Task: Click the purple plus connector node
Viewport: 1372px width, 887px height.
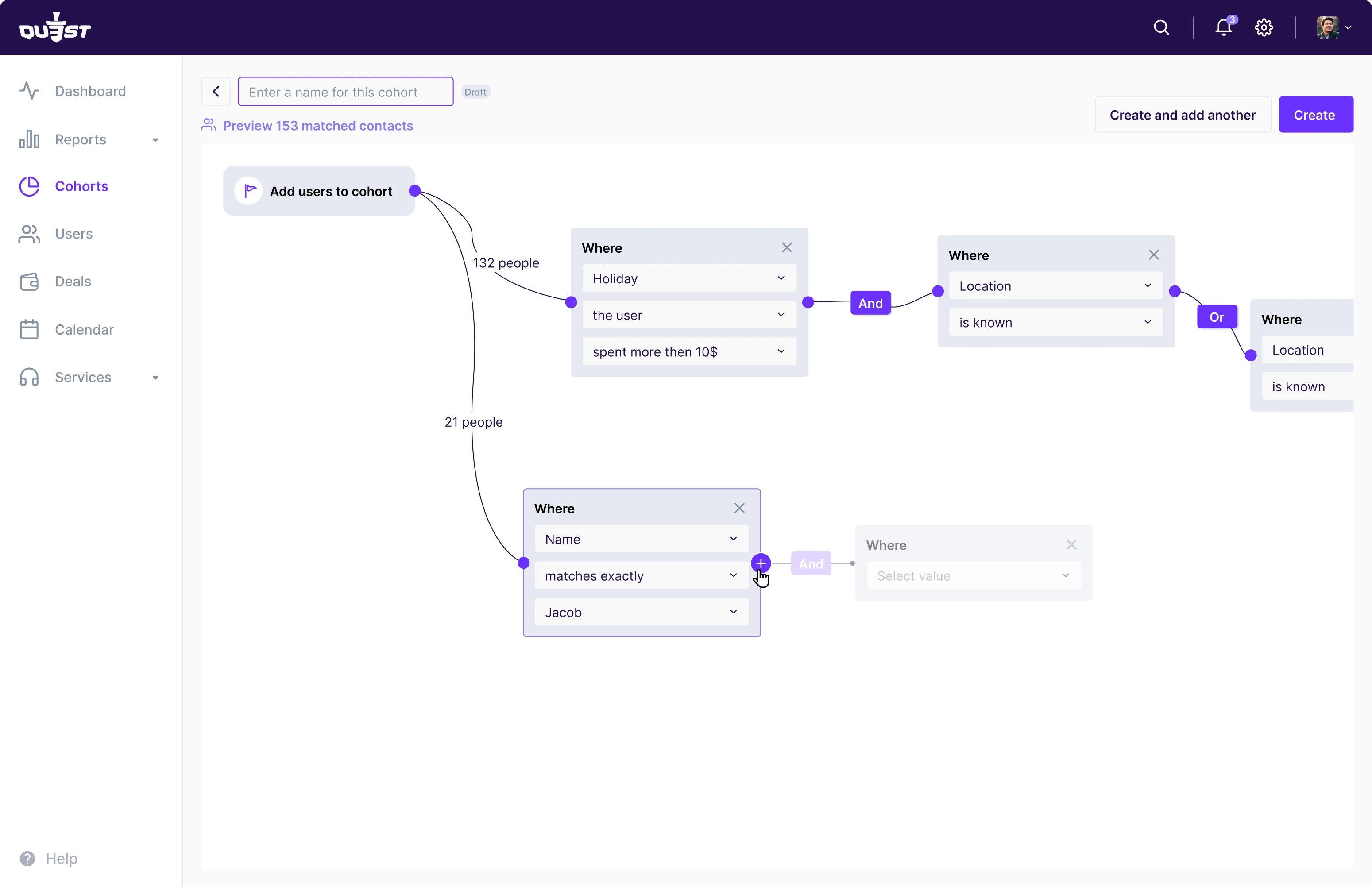Action: pyautogui.click(x=760, y=563)
